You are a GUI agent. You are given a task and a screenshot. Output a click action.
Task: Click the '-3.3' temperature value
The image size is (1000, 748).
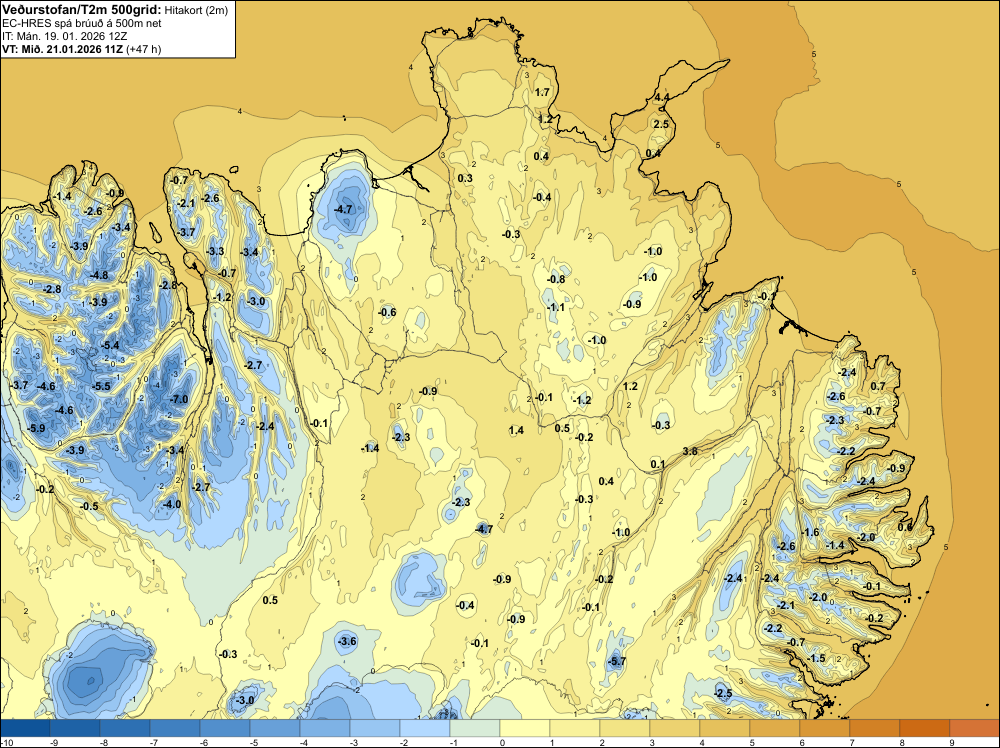pyautogui.click(x=216, y=251)
